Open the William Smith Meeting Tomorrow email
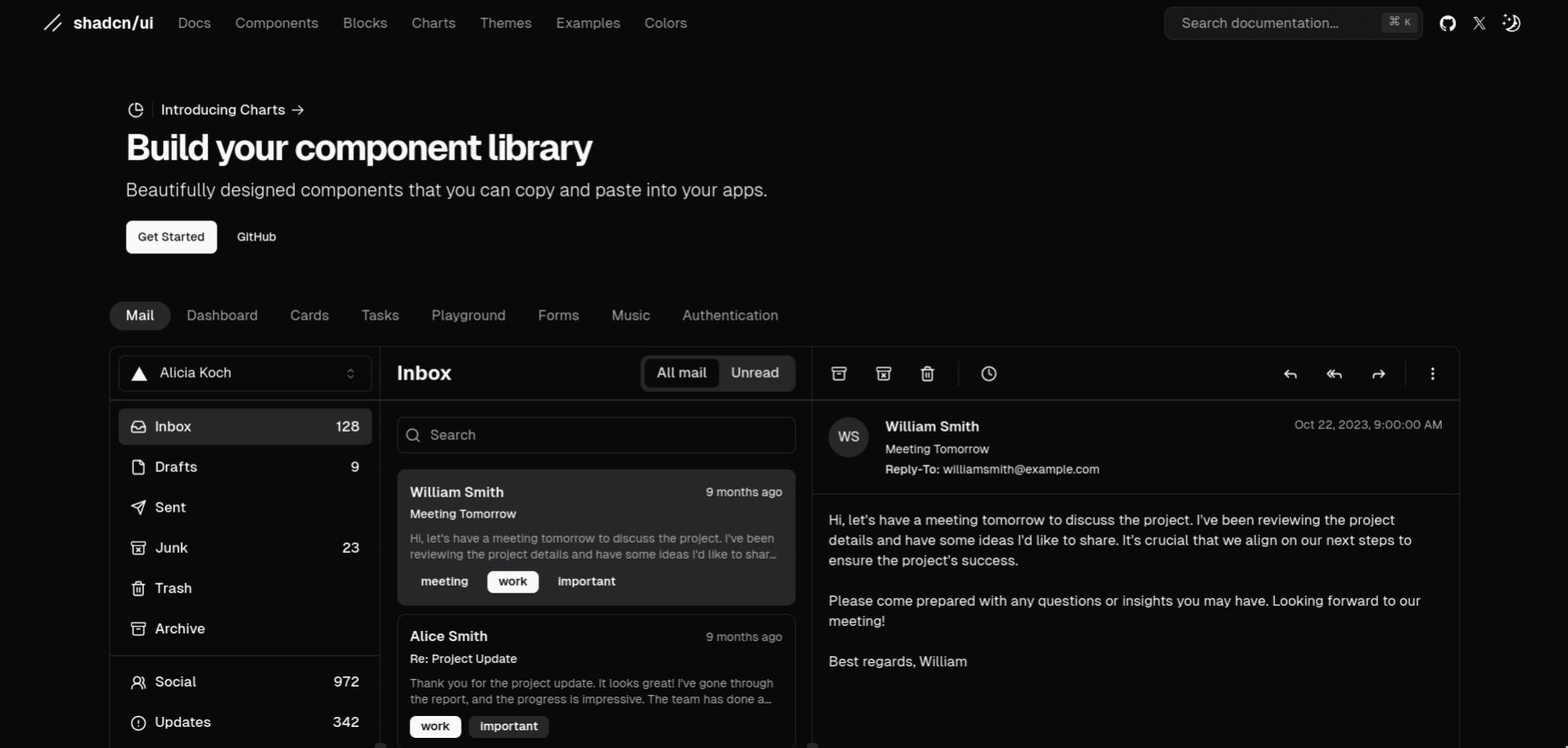This screenshot has width=1568, height=748. (596, 538)
